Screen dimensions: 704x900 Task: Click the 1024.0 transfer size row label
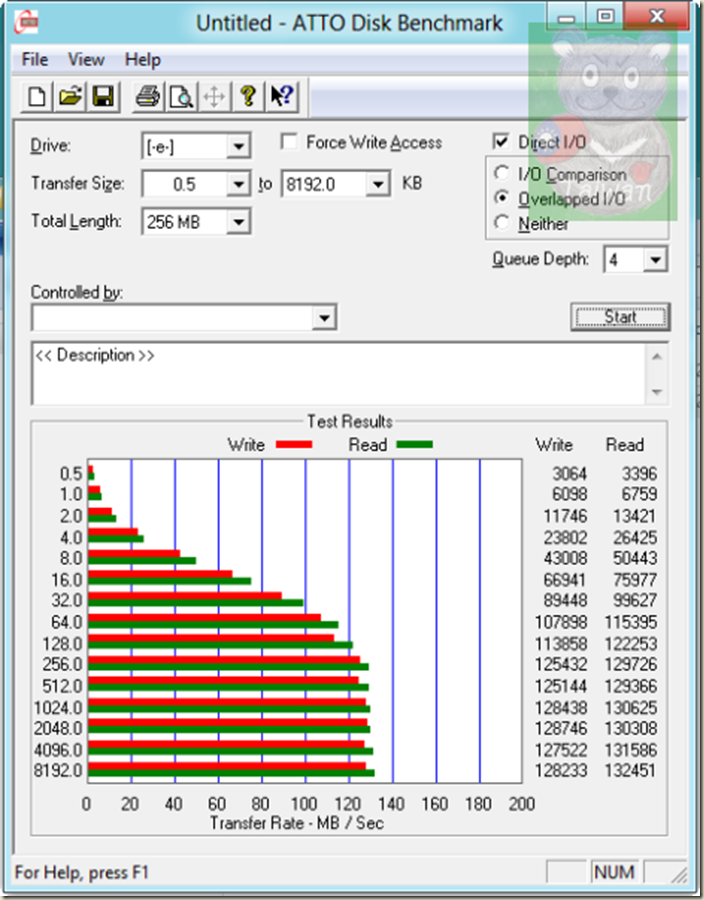click(x=58, y=707)
